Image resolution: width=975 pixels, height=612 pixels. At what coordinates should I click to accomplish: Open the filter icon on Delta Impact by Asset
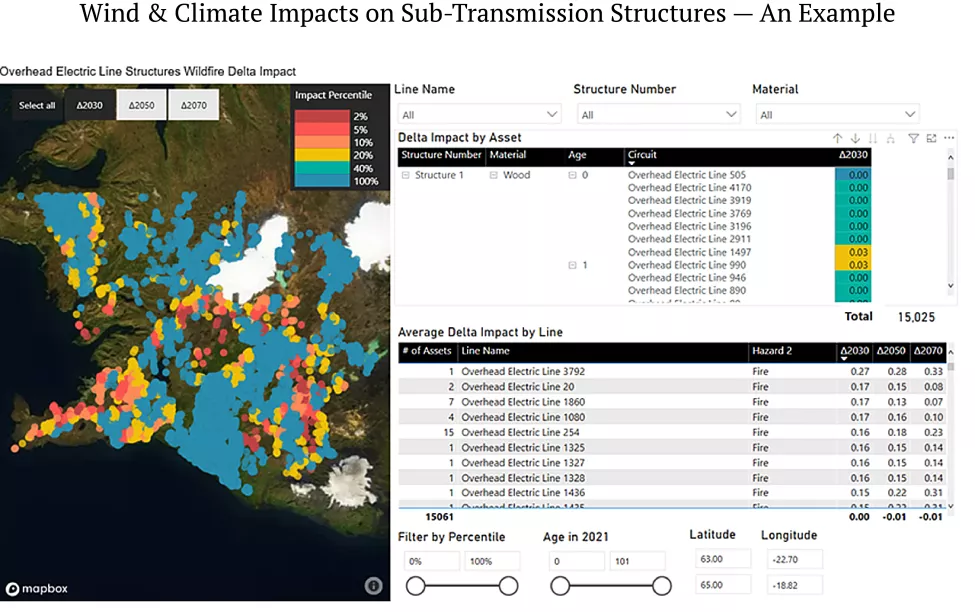click(x=915, y=138)
